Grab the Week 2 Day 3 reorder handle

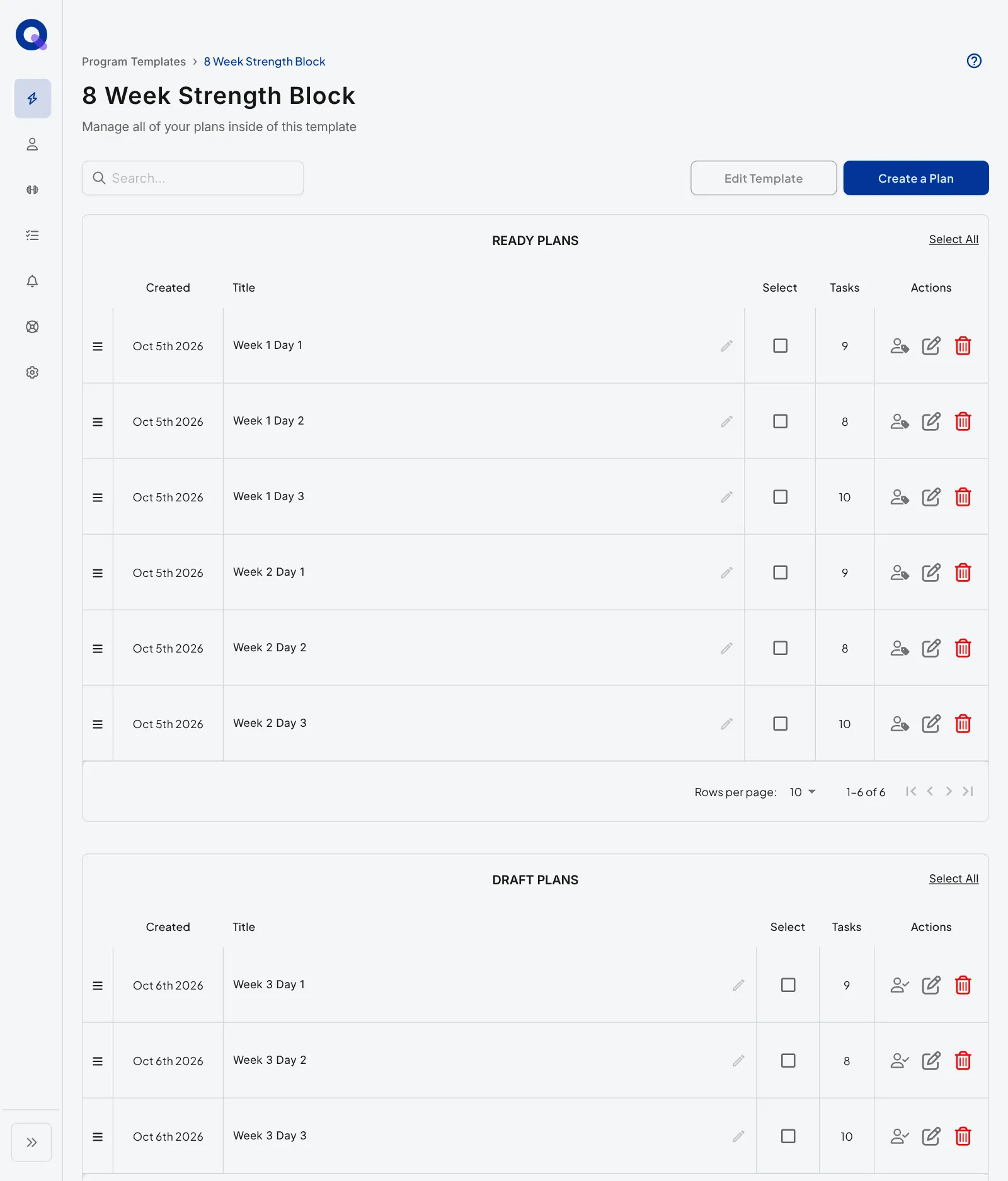point(98,724)
